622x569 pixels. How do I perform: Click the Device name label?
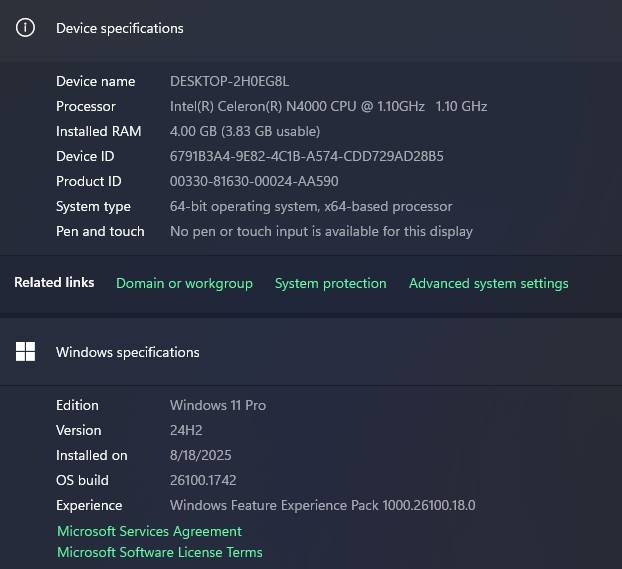click(96, 81)
